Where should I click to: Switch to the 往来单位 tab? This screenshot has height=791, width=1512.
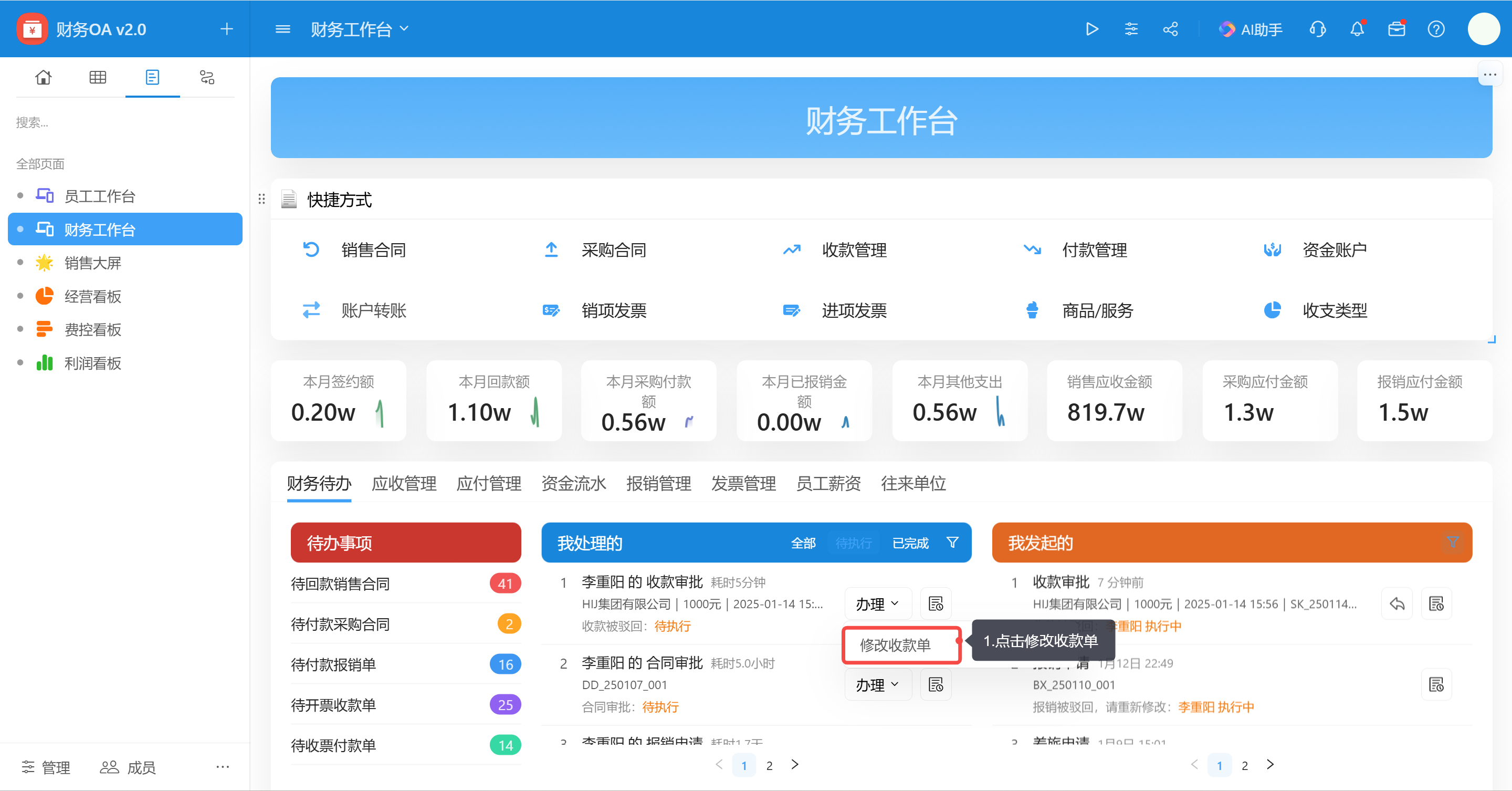(x=913, y=483)
